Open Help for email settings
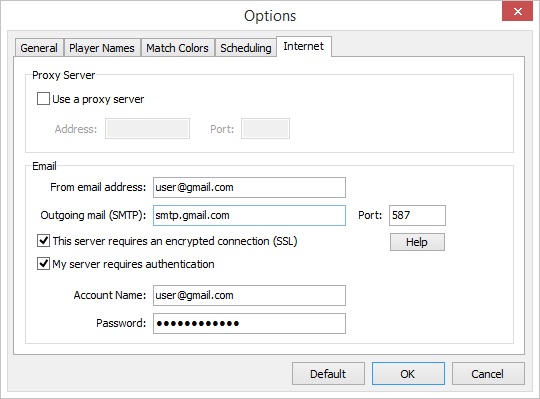 pos(417,242)
